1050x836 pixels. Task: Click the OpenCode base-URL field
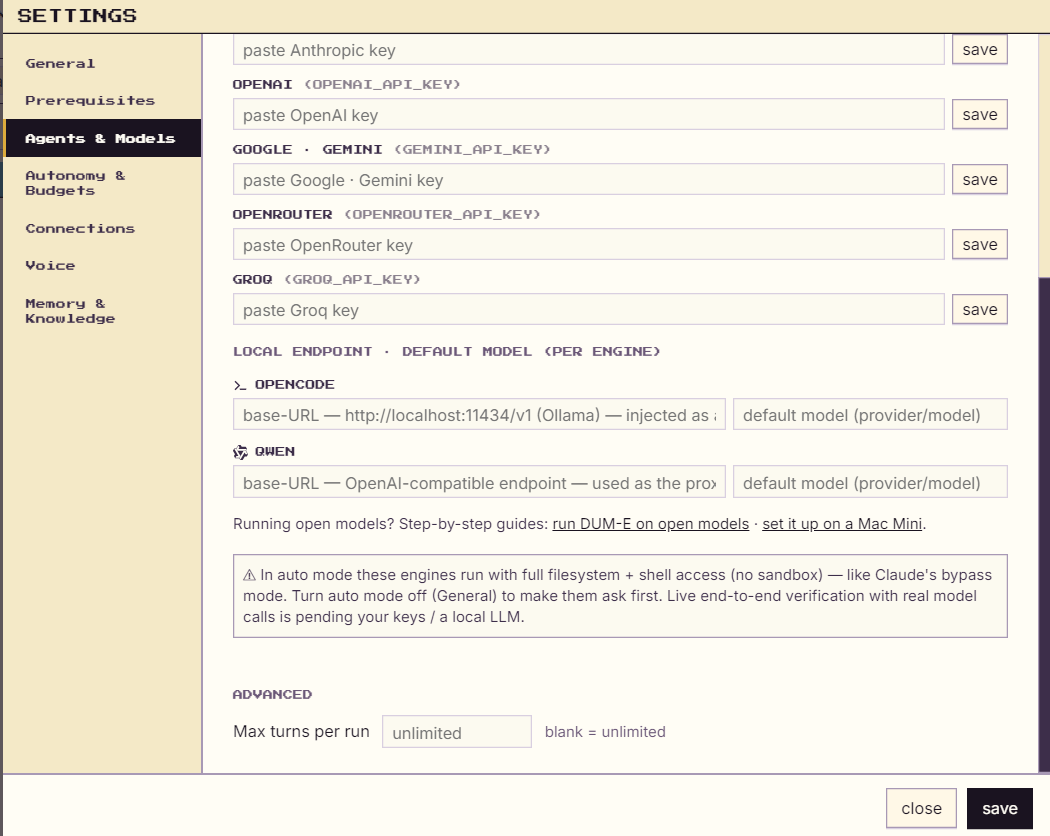[479, 415]
